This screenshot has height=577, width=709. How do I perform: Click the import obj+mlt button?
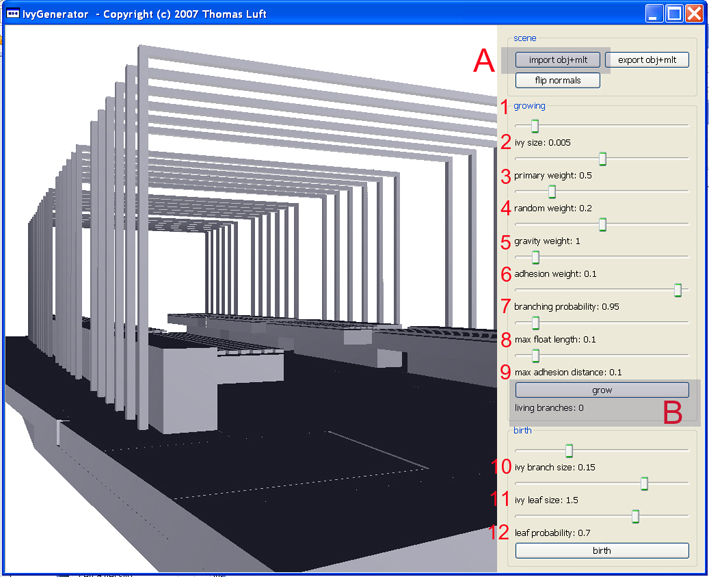point(558,60)
